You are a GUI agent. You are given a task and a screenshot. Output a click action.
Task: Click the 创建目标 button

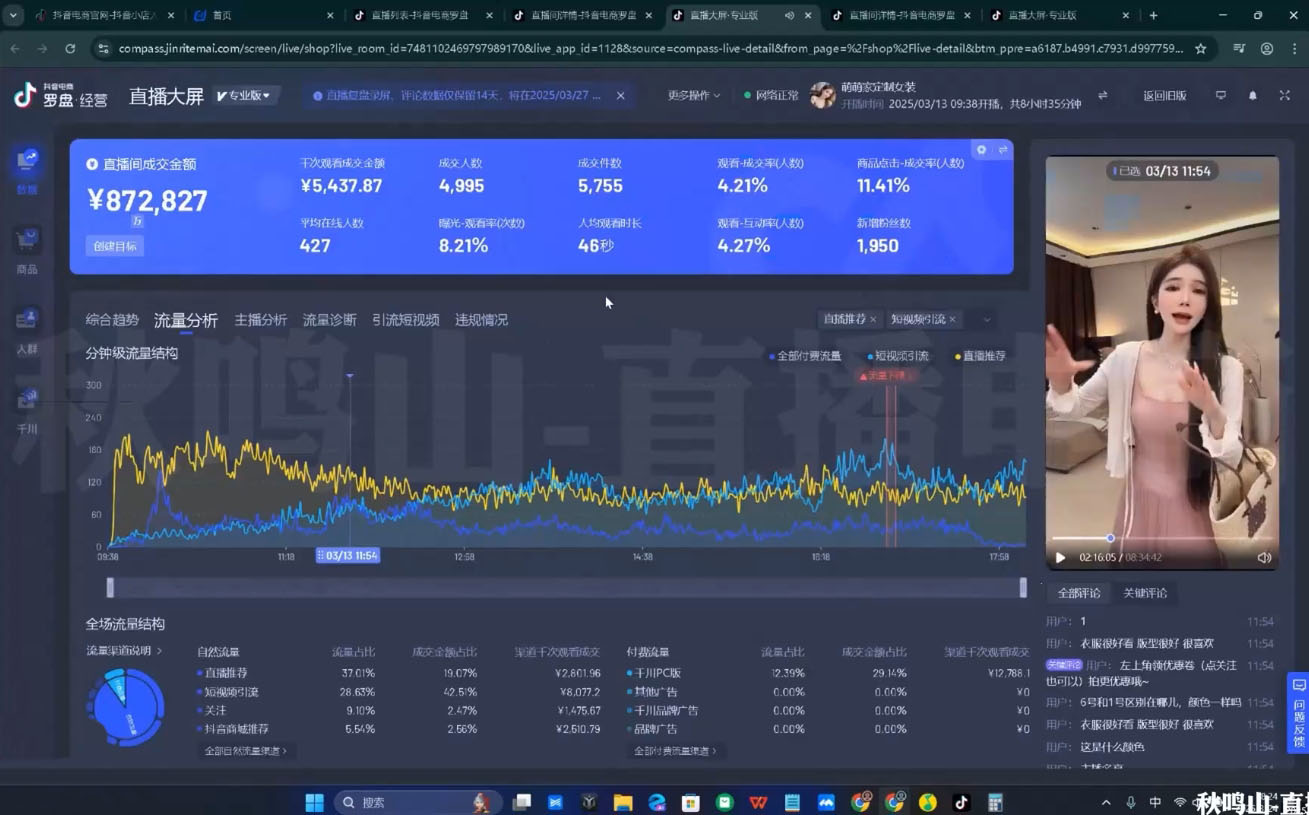pos(115,246)
